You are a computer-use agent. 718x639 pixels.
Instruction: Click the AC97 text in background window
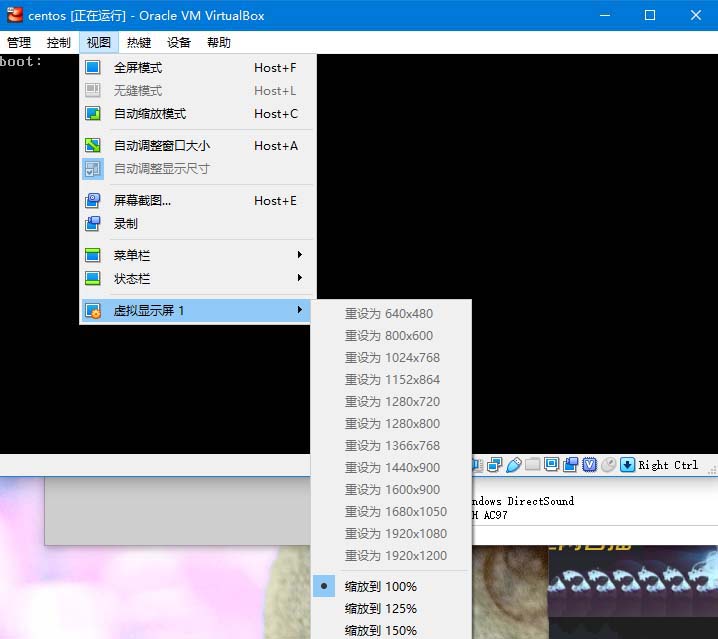(x=495, y=515)
